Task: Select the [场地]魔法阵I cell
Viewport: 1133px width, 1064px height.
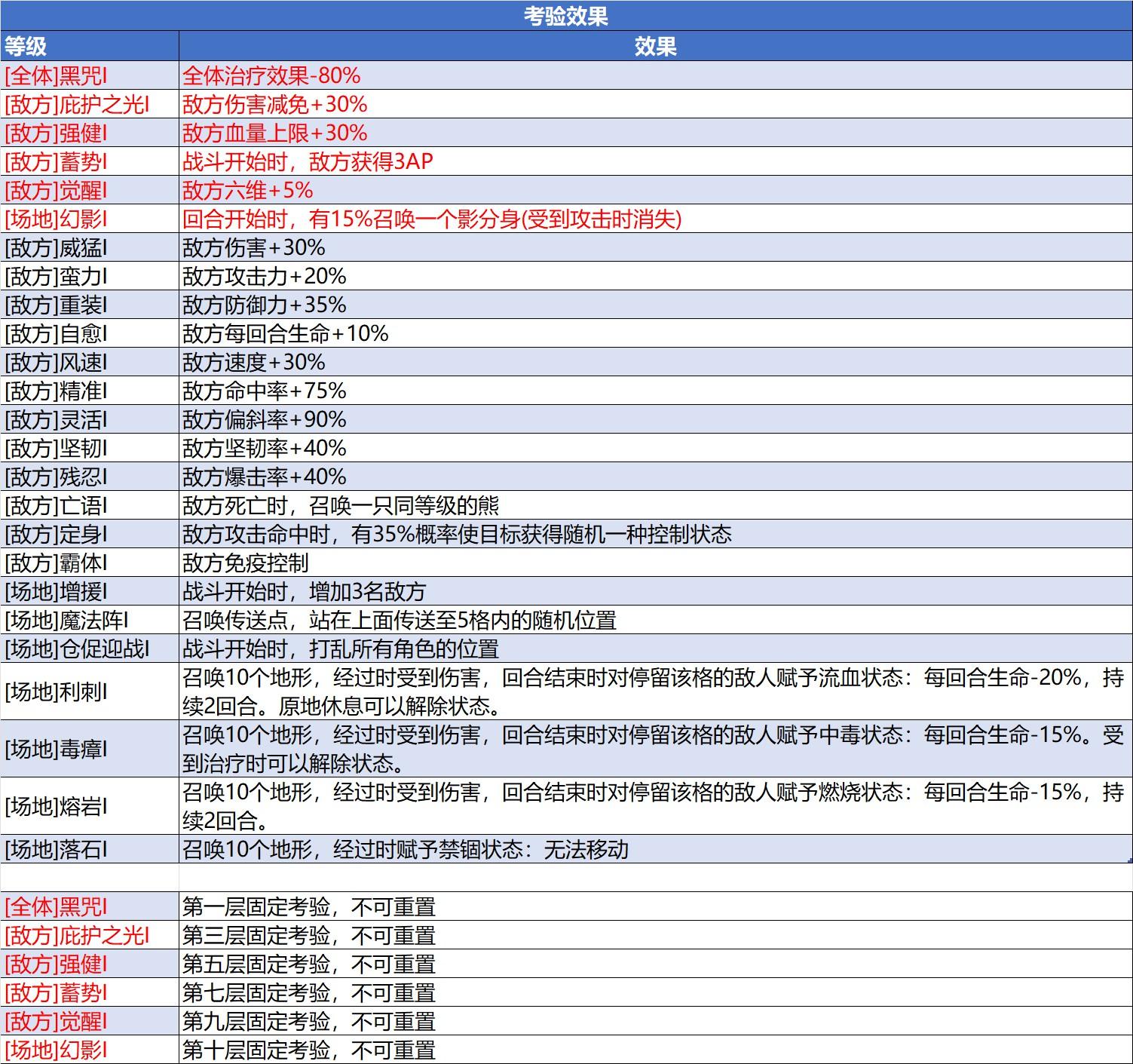Action: click(90, 620)
